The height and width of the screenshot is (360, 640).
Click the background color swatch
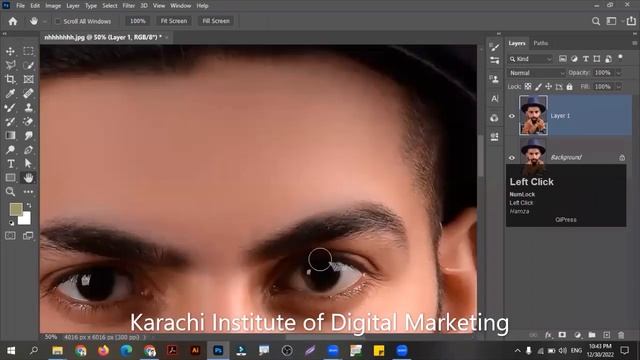(x=25, y=219)
